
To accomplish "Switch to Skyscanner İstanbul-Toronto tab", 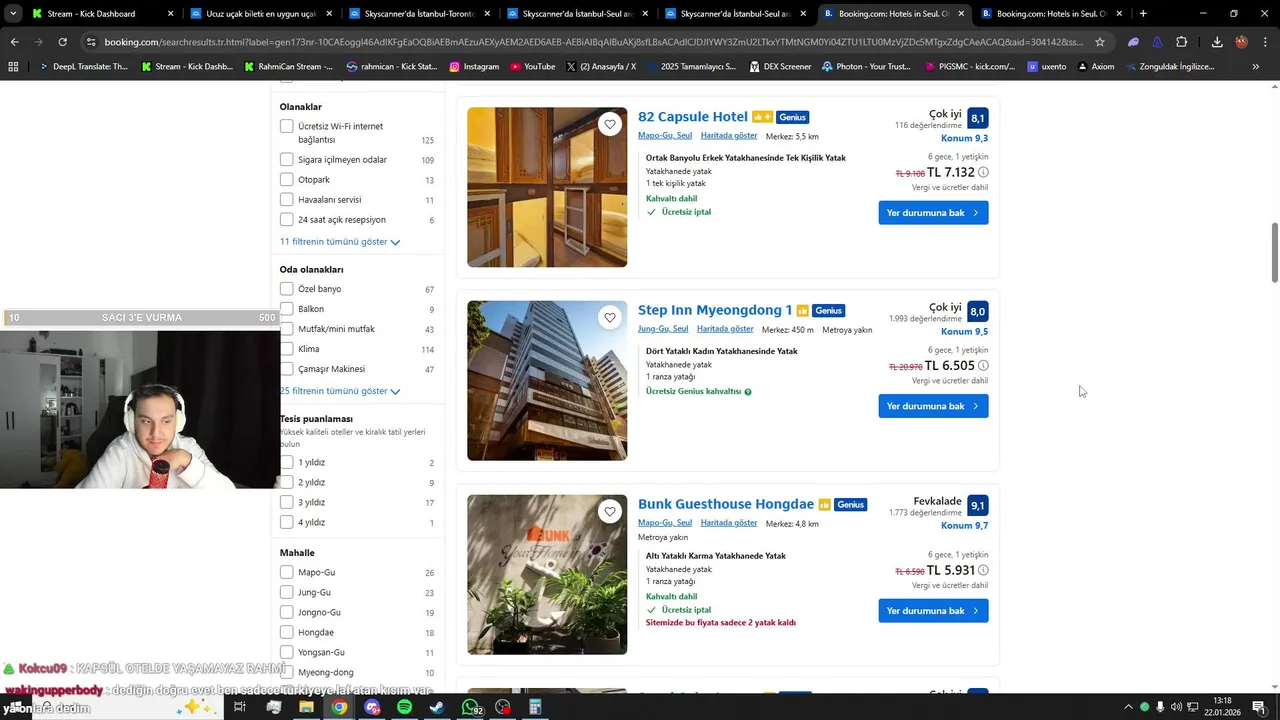I will 418,14.
